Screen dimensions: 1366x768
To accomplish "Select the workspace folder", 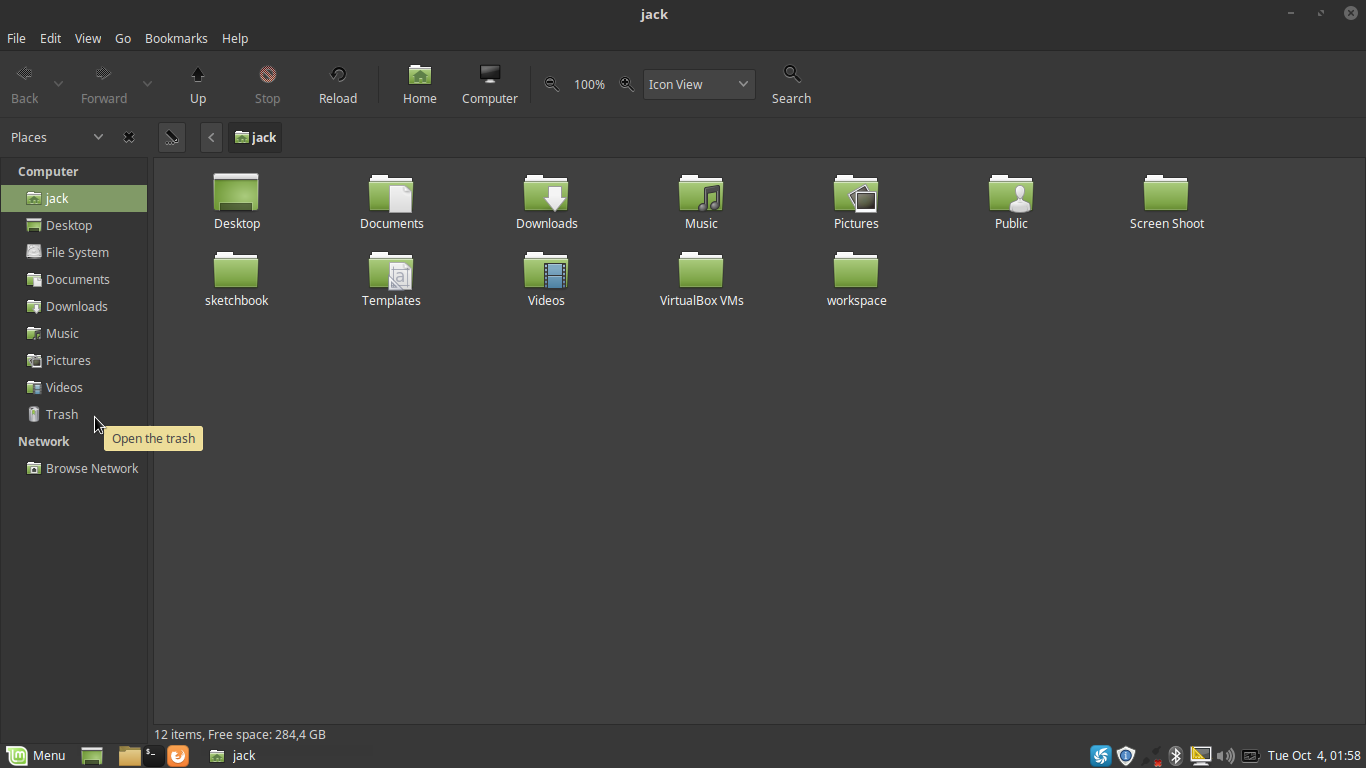I will tap(856, 279).
